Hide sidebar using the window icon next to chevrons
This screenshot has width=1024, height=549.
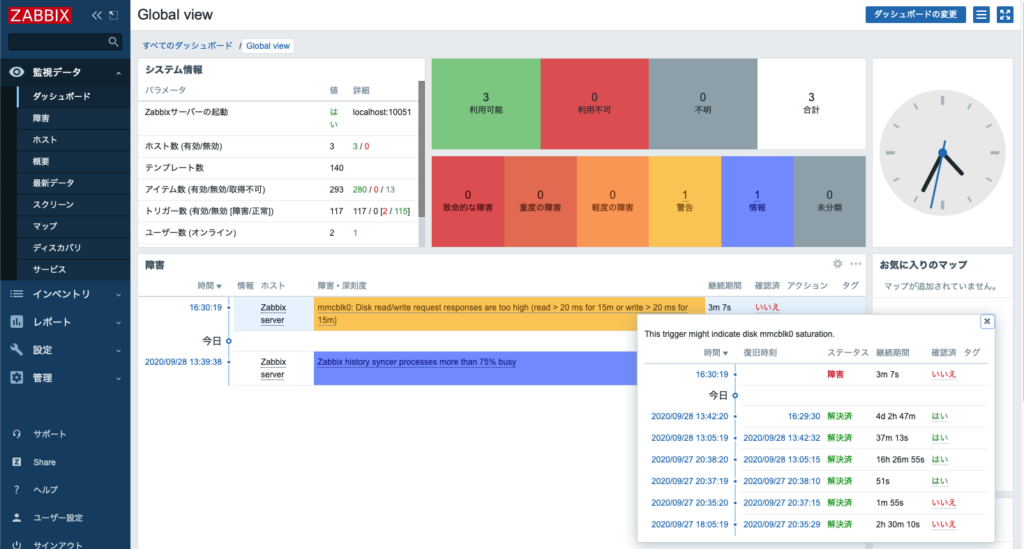tap(114, 15)
